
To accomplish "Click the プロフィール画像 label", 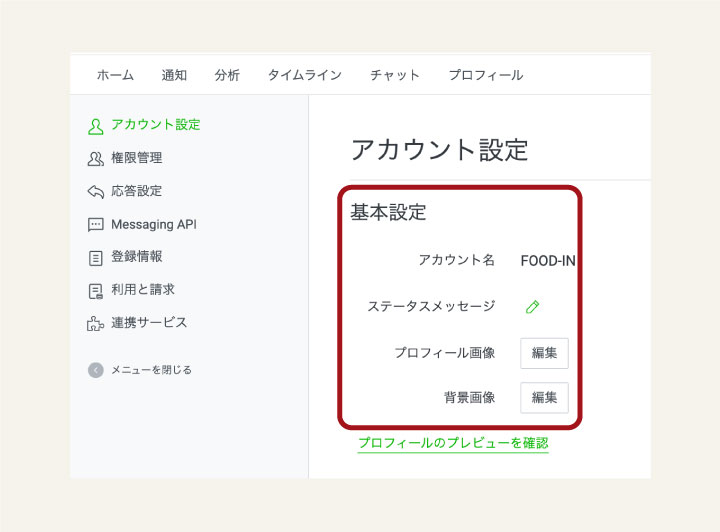I will (x=444, y=353).
